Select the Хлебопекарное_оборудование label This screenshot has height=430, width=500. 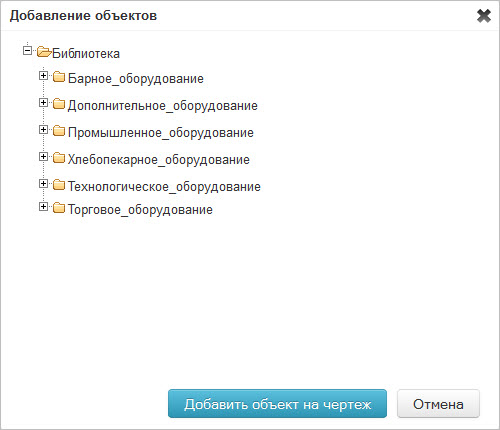coord(159,160)
